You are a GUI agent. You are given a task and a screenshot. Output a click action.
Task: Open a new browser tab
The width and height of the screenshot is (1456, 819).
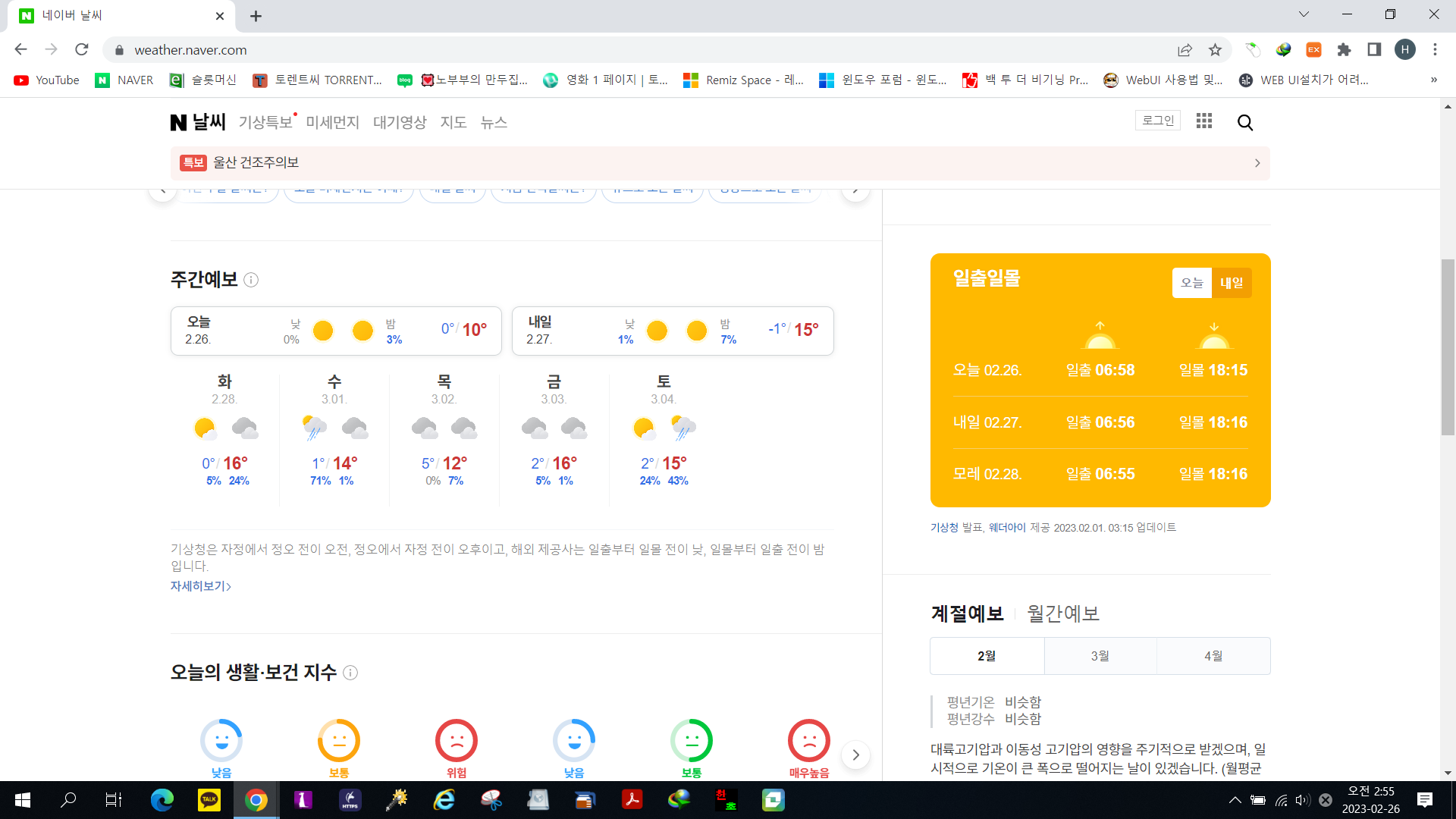pyautogui.click(x=256, y=16)
